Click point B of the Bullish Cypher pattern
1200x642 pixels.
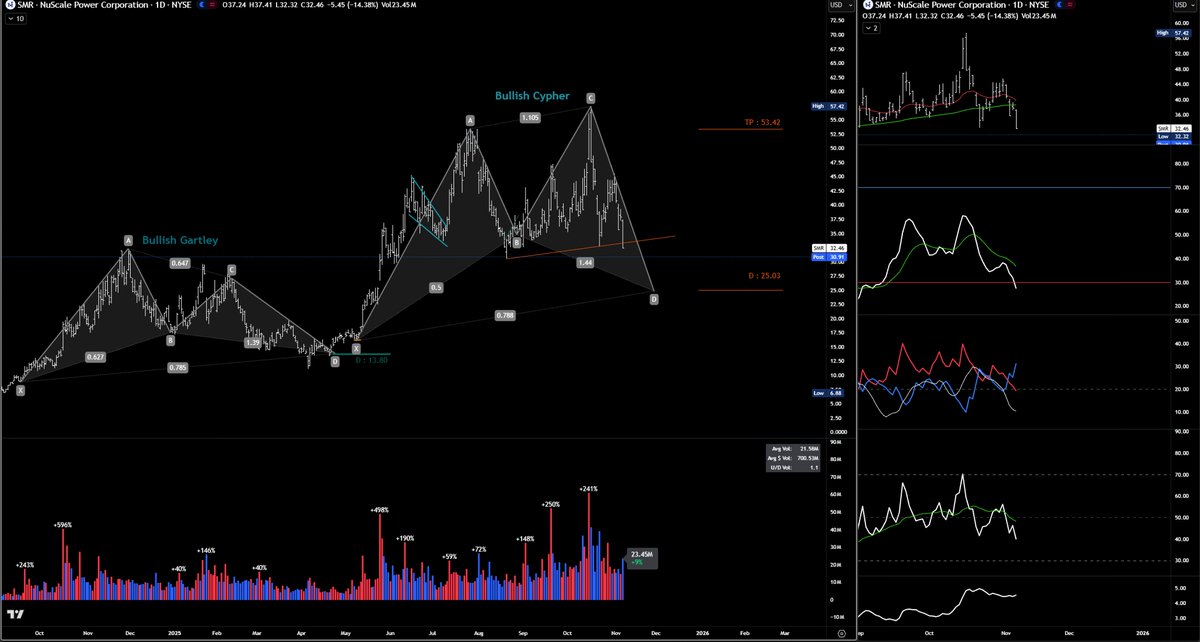(516, 242)
